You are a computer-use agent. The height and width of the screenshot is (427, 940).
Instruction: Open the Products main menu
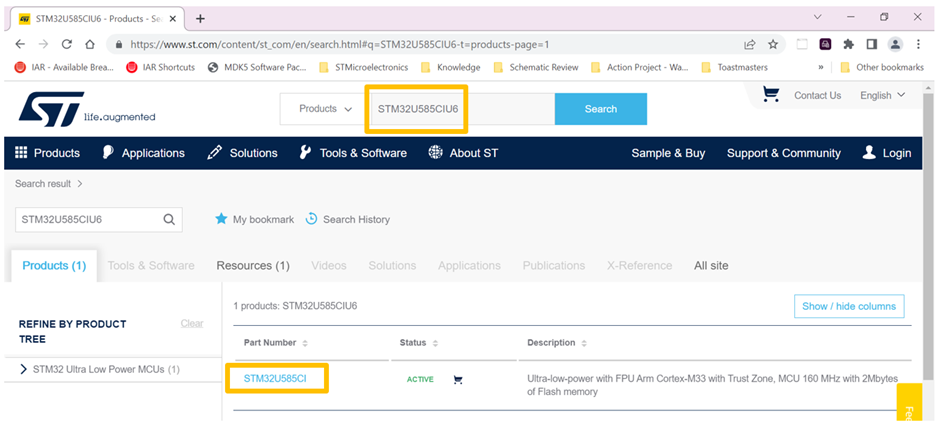[x=47, y=153]
